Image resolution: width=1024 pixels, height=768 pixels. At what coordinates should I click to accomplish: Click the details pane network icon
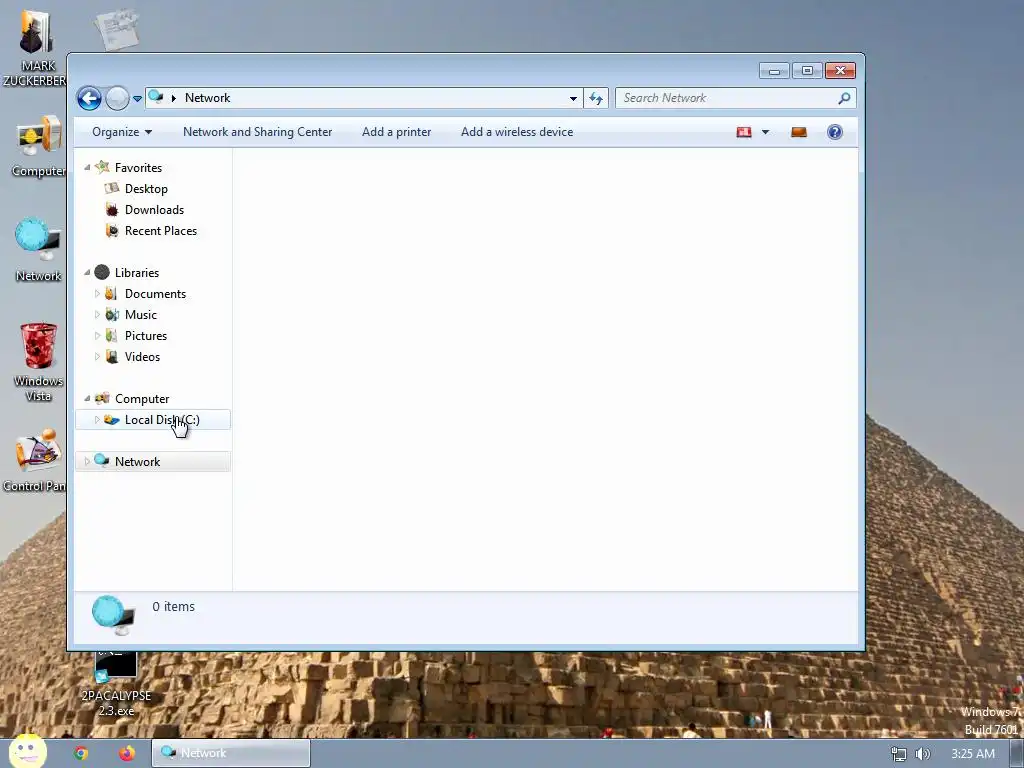coord(113,615)
